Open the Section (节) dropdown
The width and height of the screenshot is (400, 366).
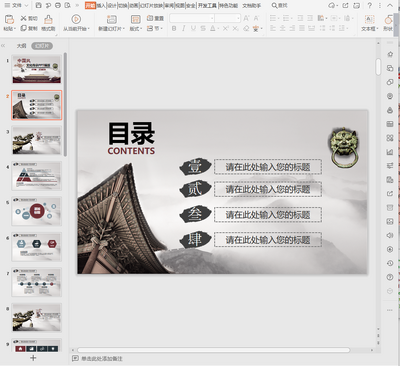tap(155, 29)
